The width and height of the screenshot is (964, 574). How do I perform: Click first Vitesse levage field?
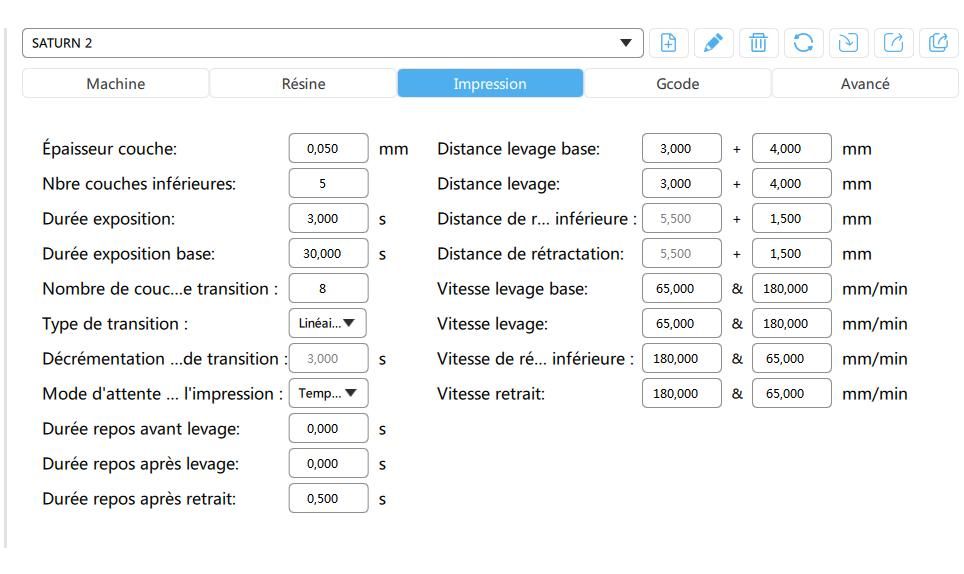[681, 323]
